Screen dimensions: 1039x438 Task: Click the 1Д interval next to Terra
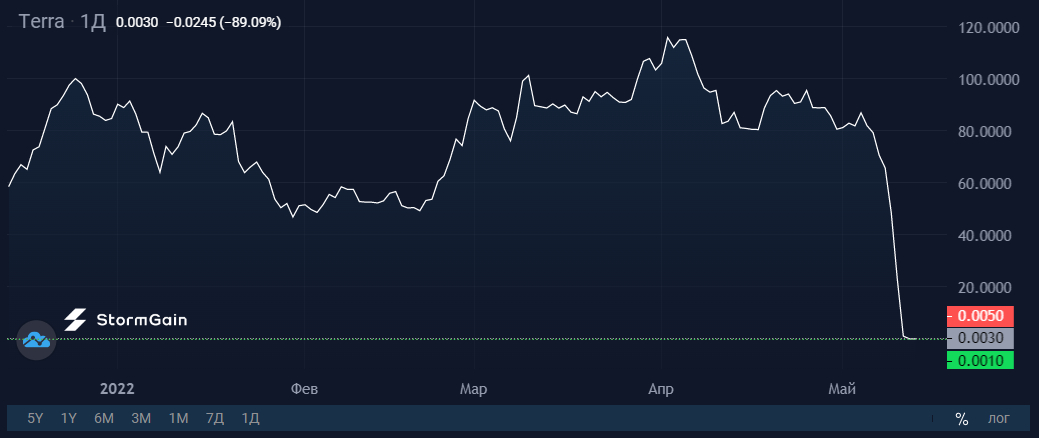click(93, 21)
